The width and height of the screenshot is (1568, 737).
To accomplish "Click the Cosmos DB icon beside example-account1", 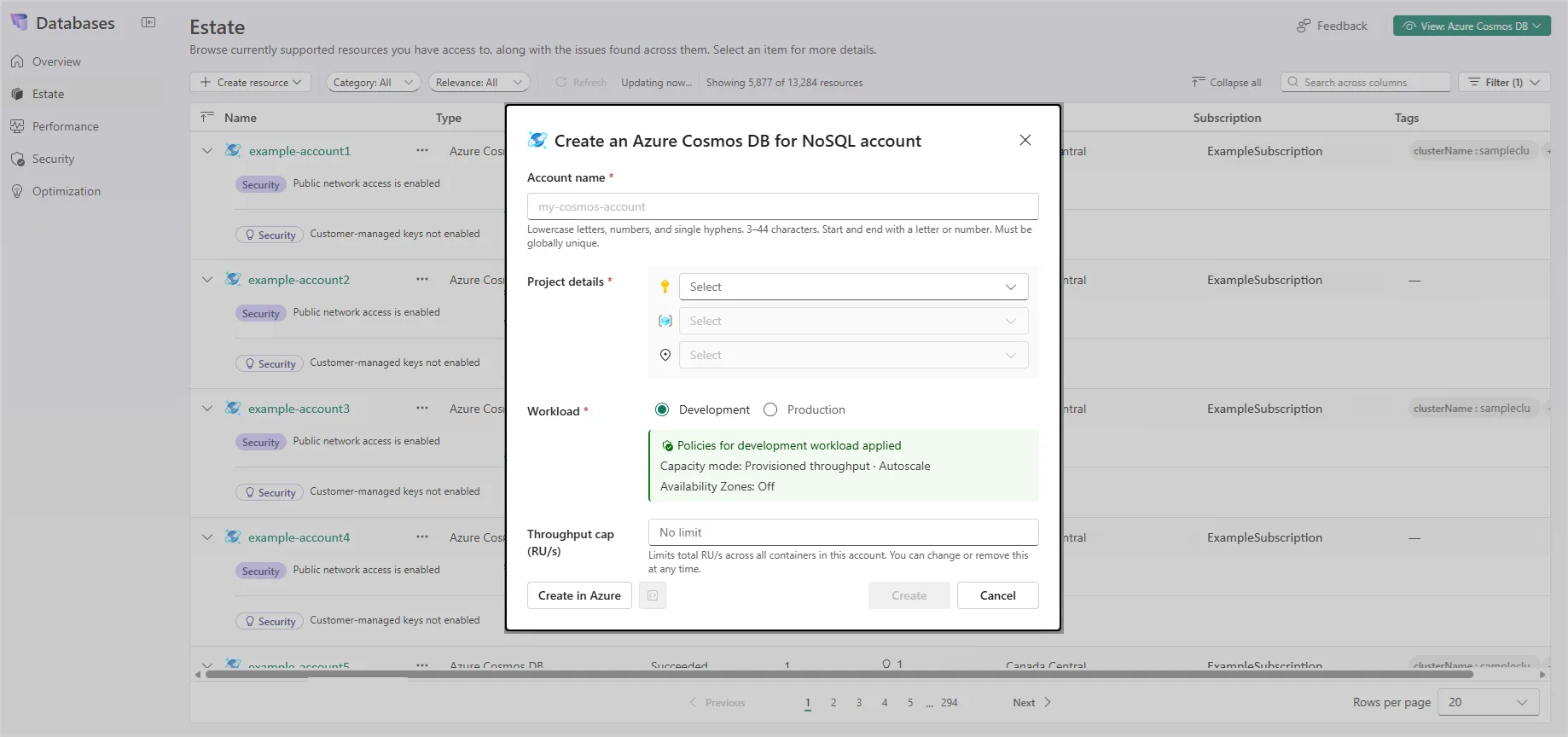I will point(232,150).
